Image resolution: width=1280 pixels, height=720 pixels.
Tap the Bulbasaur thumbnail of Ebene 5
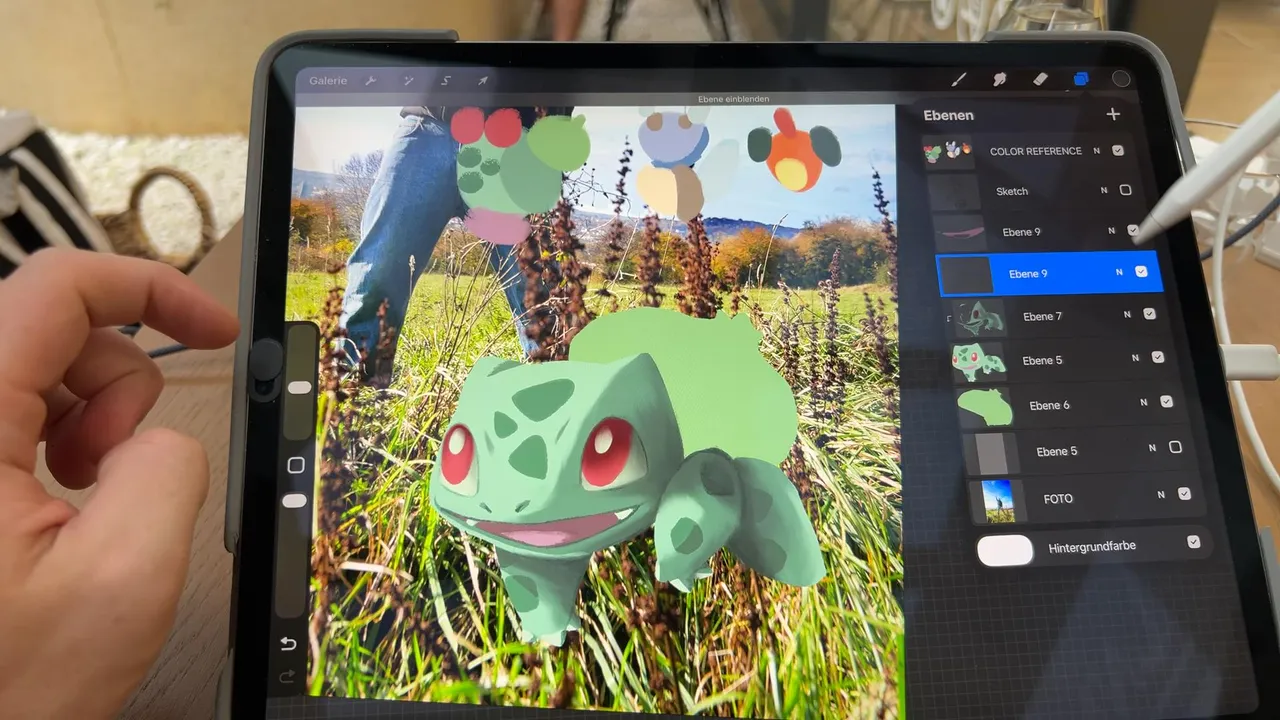(979, 361)
